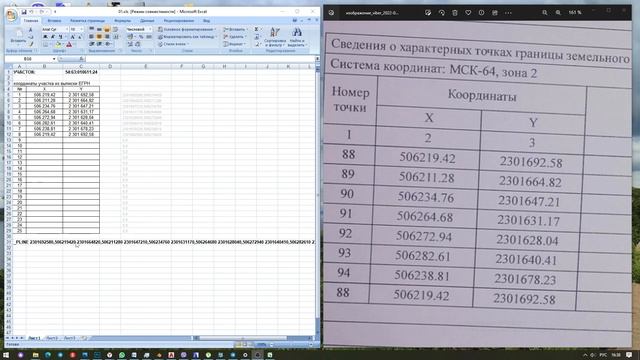The image size is (640, 360).
Task: Toggle bold formatting in Excel
Action: 45,37
